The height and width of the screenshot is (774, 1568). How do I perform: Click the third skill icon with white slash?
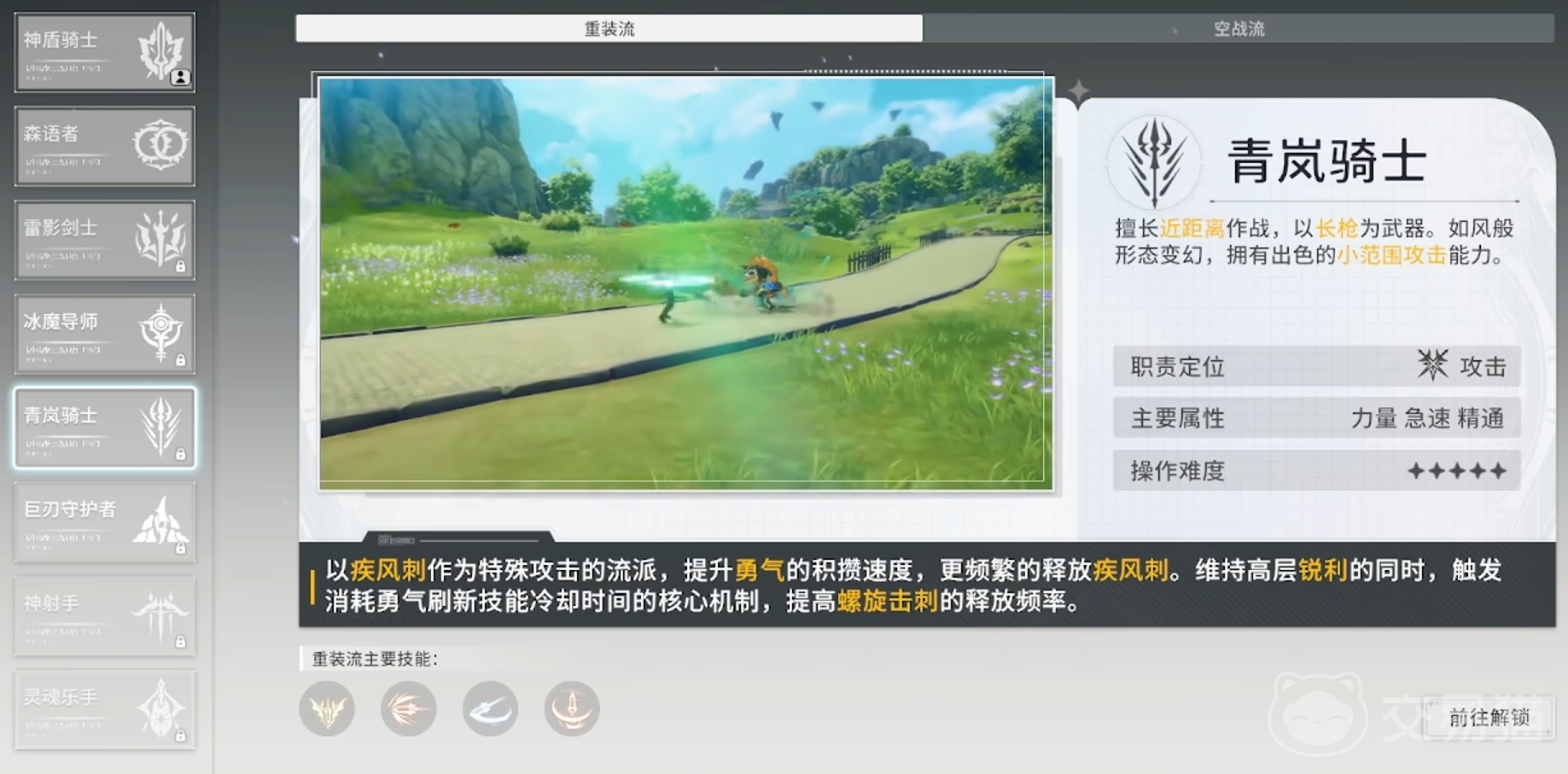click(490, 708)
